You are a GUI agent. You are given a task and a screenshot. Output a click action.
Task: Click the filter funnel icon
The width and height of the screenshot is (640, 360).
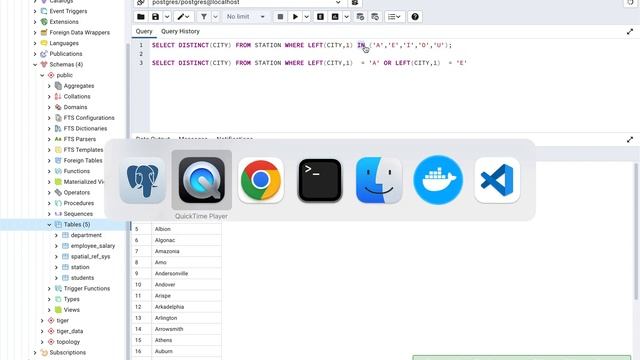click(x=204, y=17)
